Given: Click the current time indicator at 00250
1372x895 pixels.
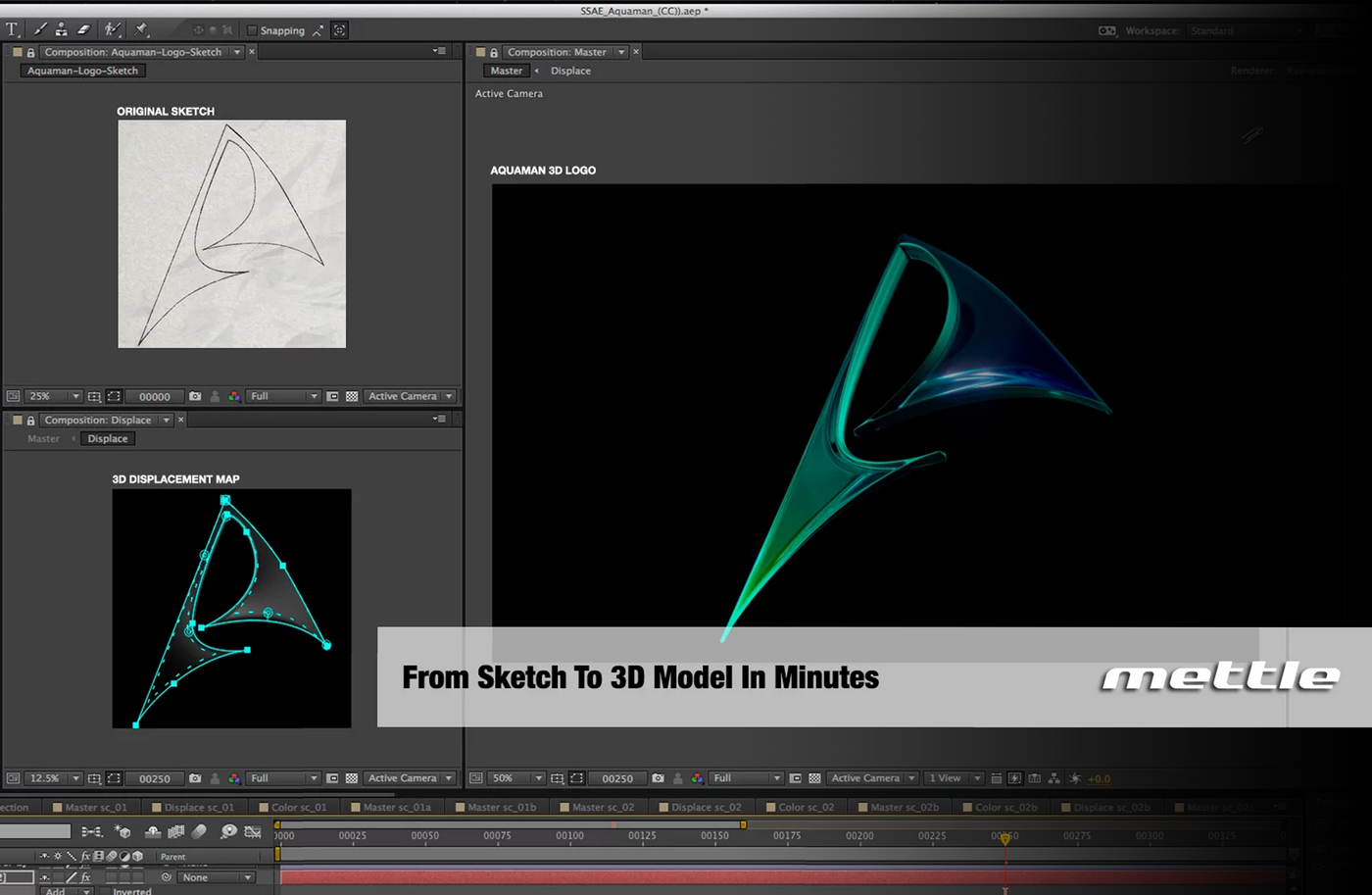Looking at the screenshot, I should pyautogui.click(x=1004, y=838).
